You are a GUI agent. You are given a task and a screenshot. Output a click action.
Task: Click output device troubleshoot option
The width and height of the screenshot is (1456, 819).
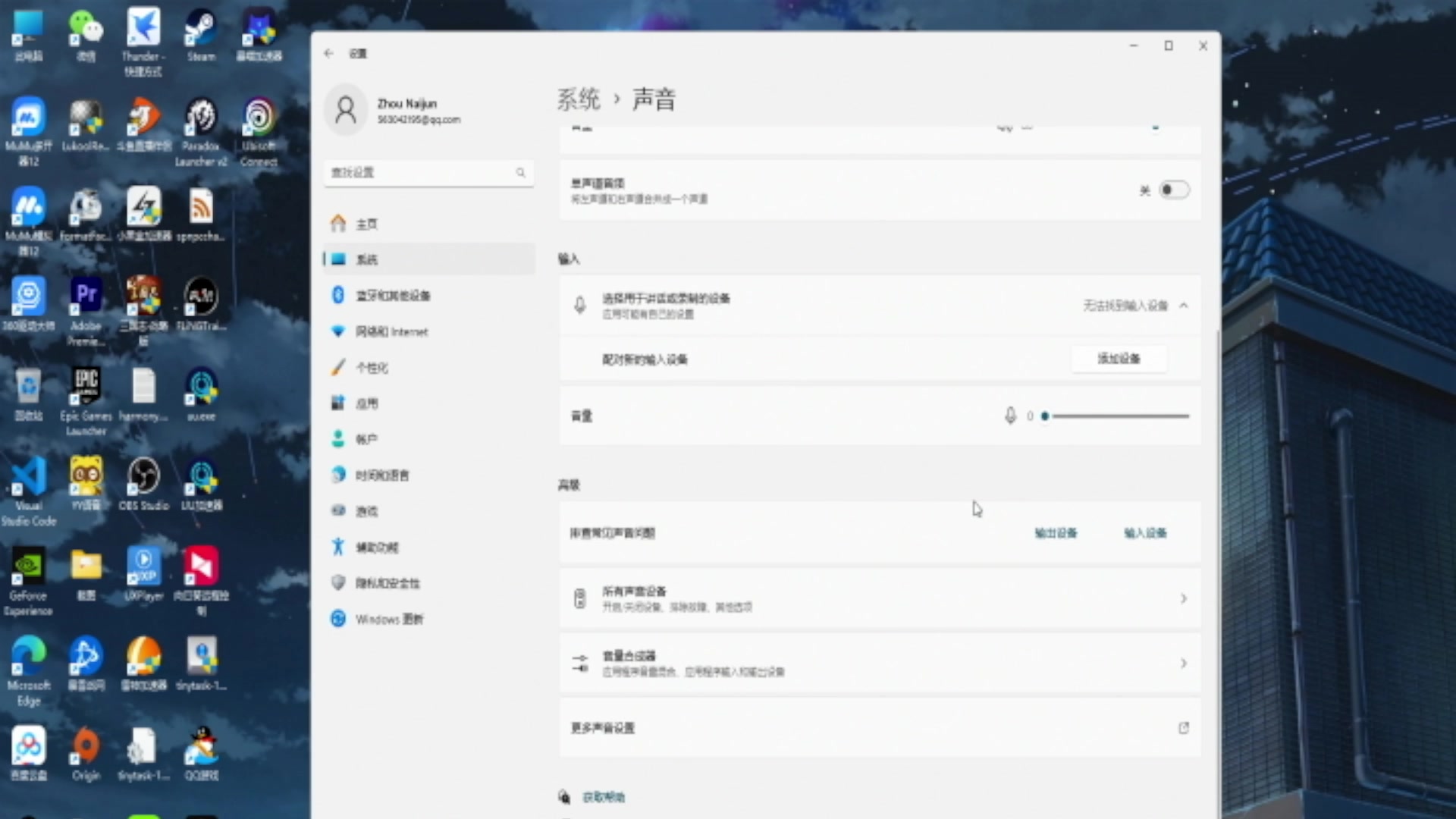(x=1055, y=533)
